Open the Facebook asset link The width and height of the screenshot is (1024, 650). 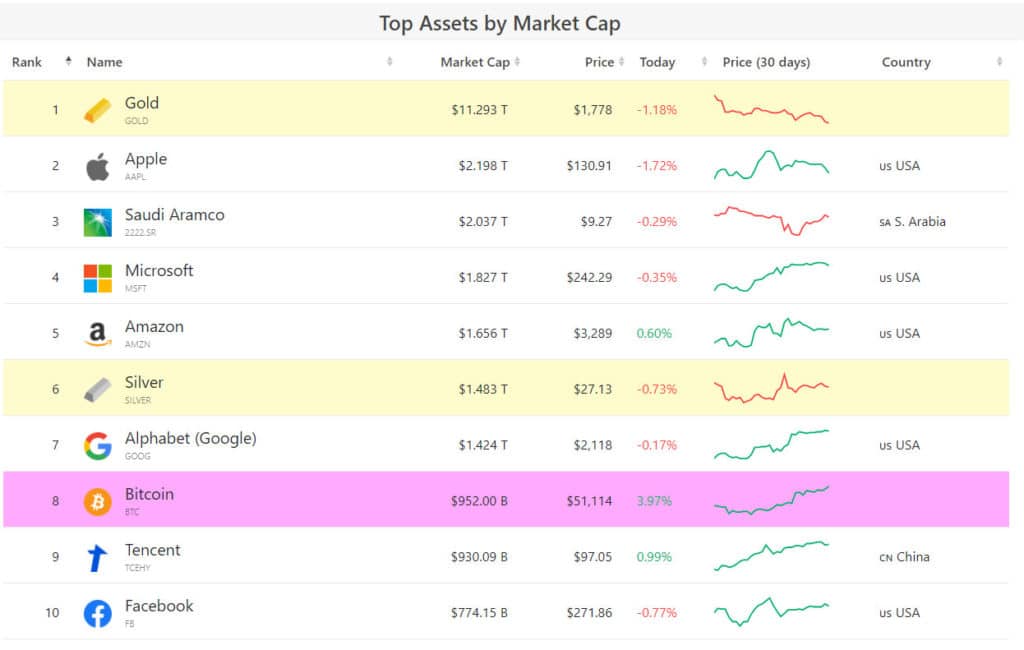(159, 606)
